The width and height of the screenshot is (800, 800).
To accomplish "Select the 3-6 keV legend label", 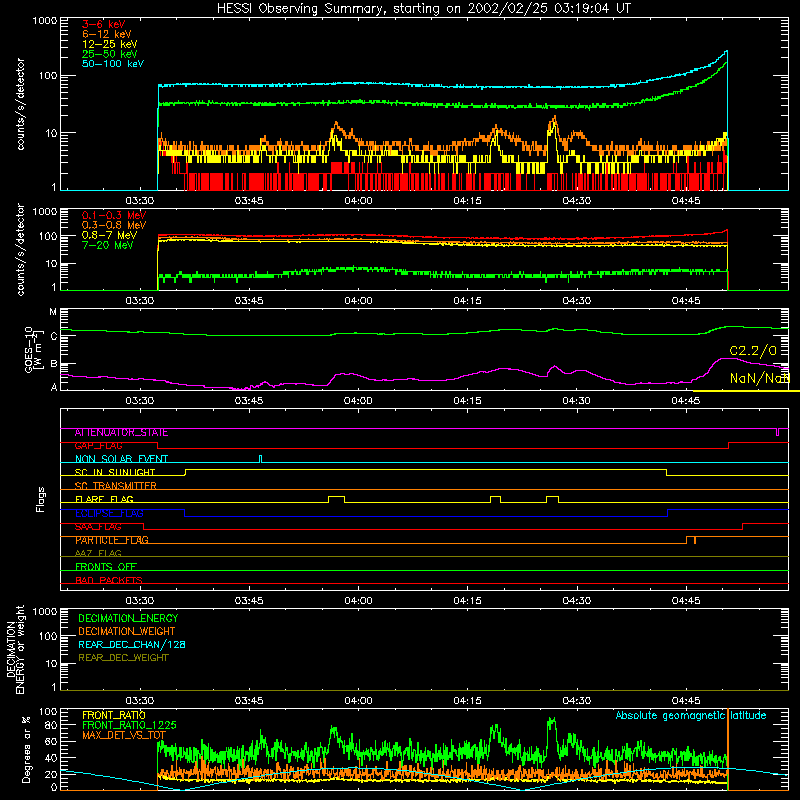I will [x=104, y=24].
